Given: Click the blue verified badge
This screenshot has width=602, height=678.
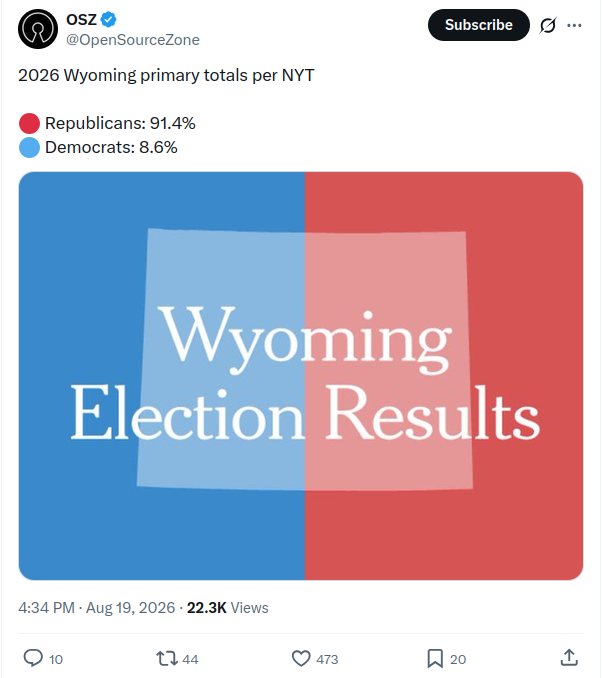Looking at the screenshot, I should 109,19.
